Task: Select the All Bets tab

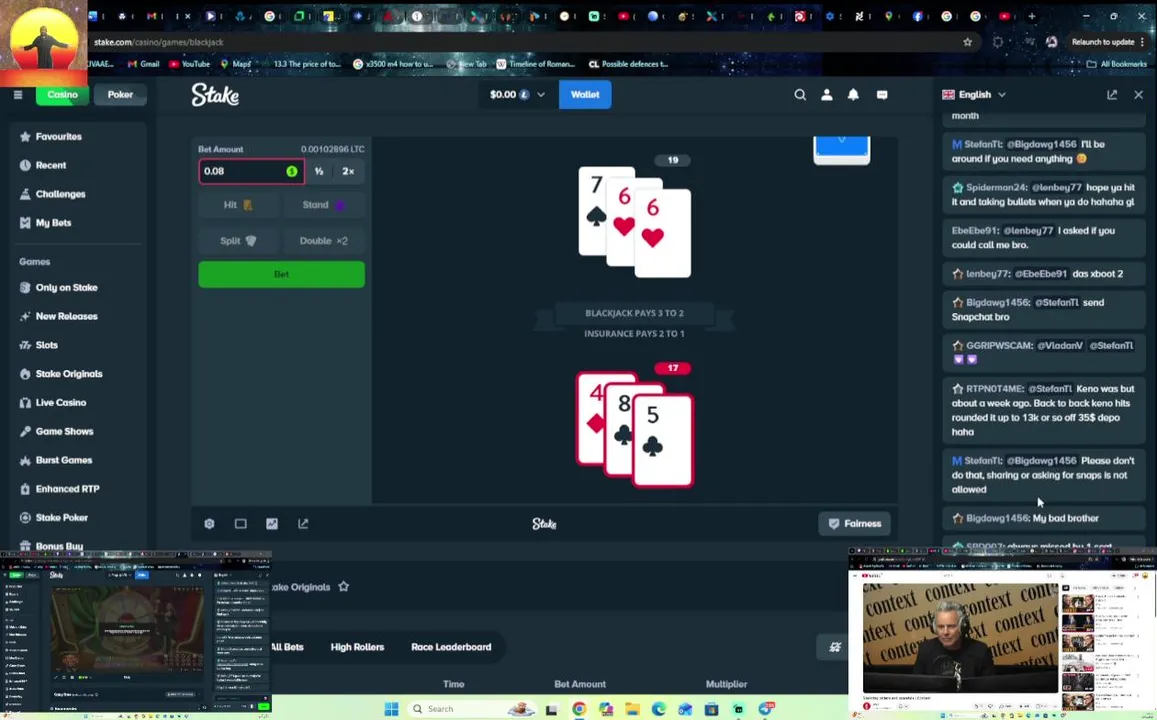Action: 287,647
